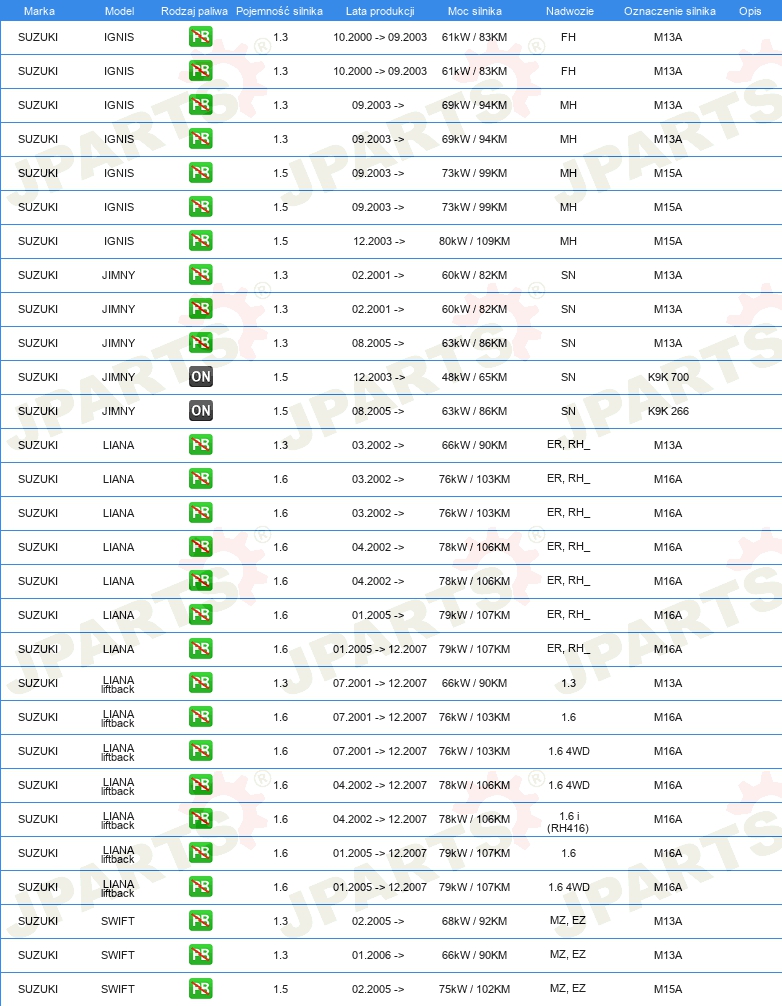Image resolution: width=782 pixels, height=1006 pixels.
Task: Click the Model column header
Action: point(119,11)
